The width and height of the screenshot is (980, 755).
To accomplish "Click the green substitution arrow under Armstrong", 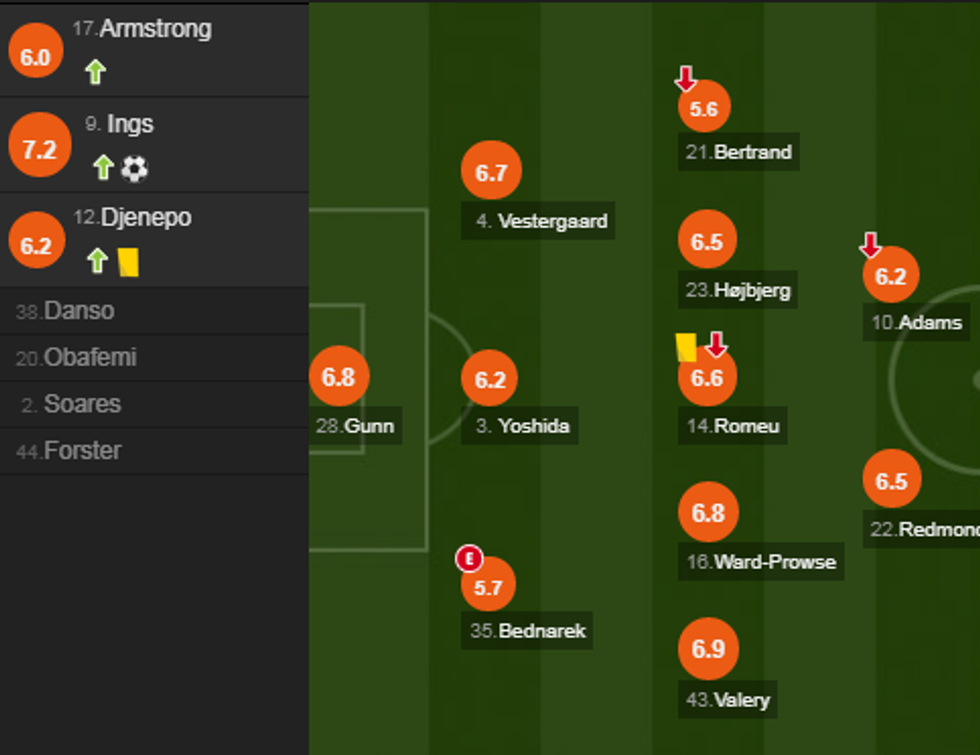I will [95, 72].
